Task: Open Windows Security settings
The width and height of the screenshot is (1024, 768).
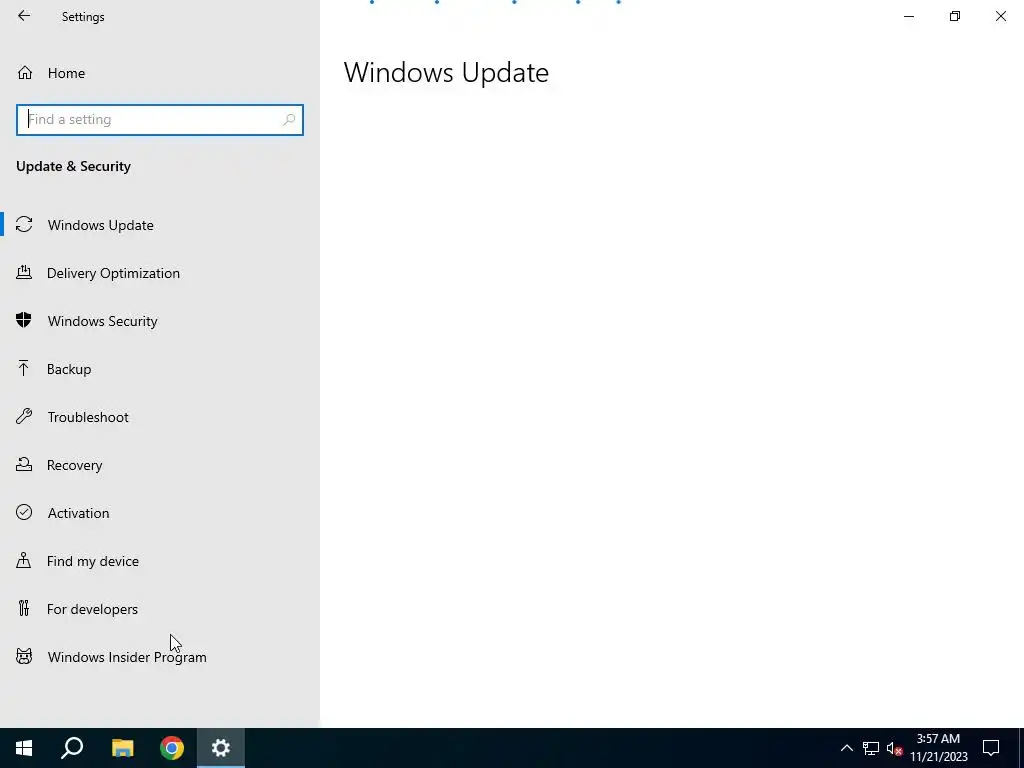Action: coord(160,321)
